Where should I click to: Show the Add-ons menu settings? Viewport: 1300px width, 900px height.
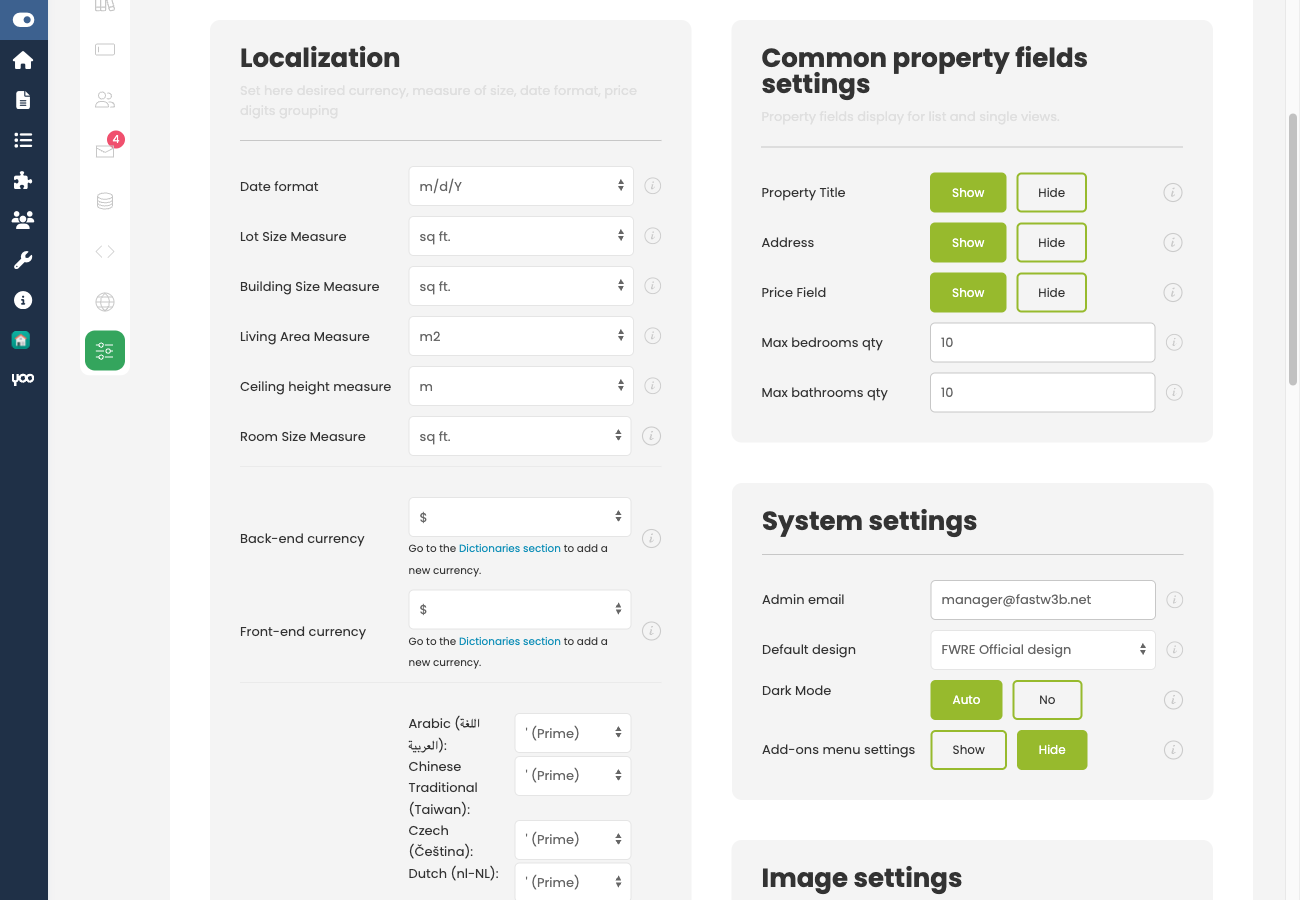click(x=968, y=749)
